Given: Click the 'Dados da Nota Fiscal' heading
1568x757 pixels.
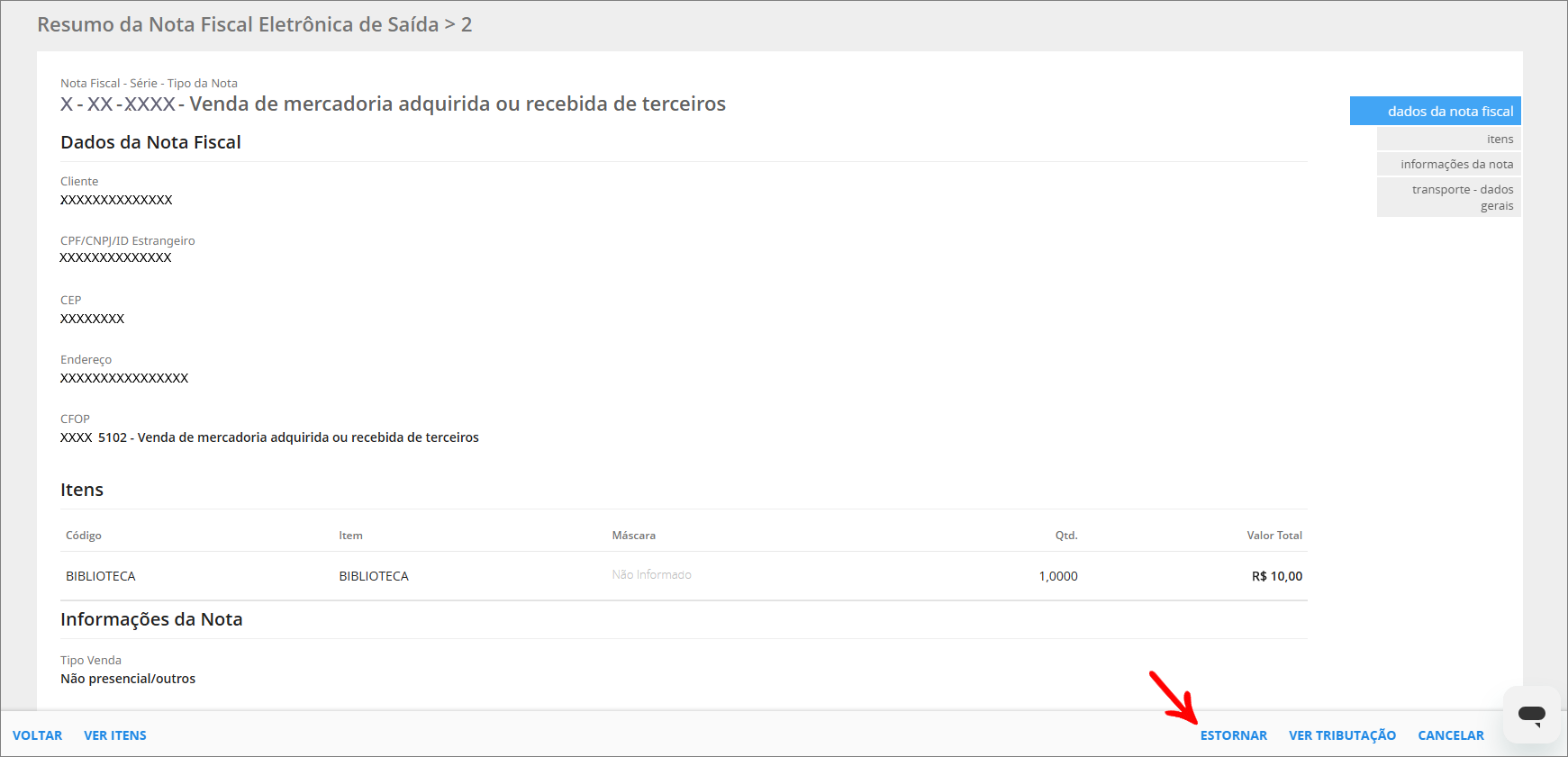Looking at the screenshot, I should coord(150,142).
